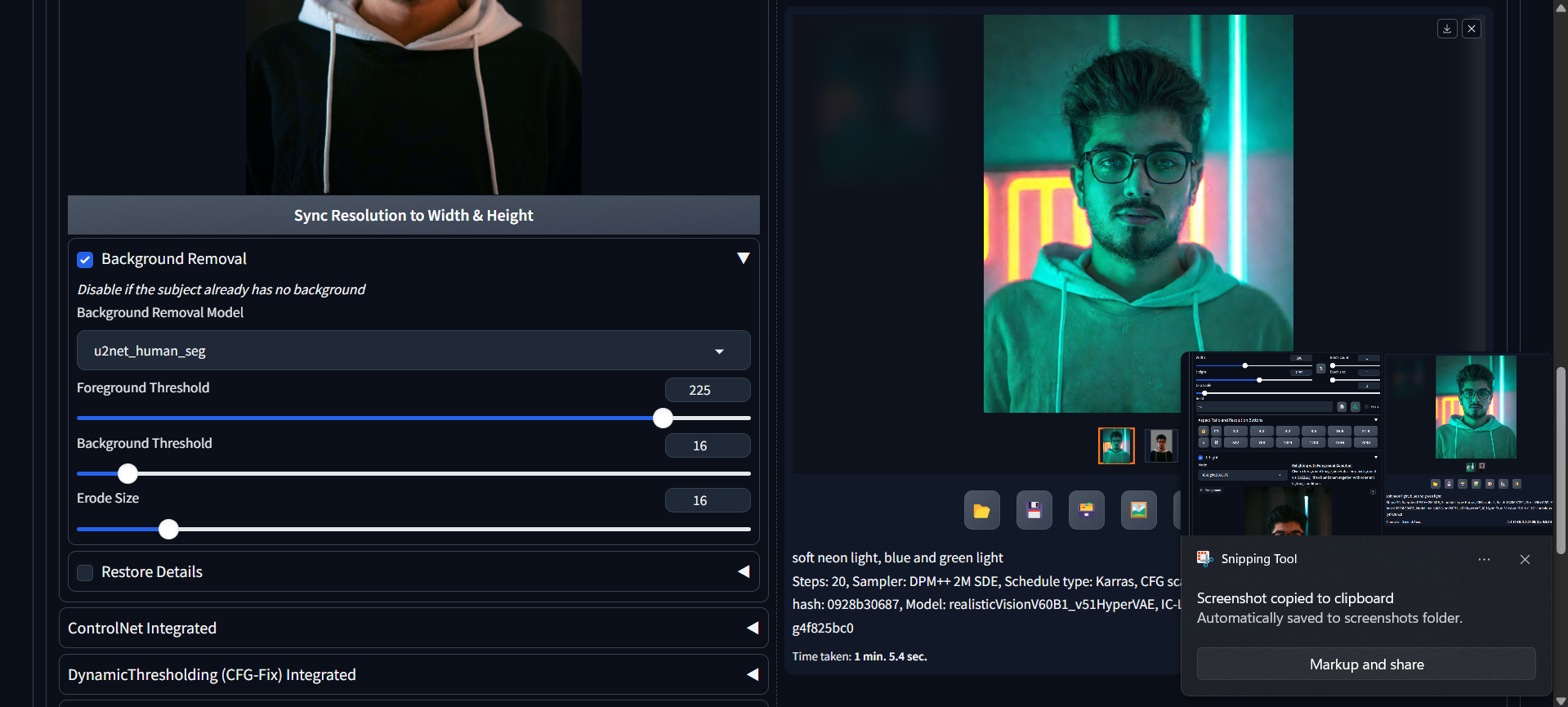
Task: Uncheck the Background Removal checkbox
Action: [x=85, y=260]
